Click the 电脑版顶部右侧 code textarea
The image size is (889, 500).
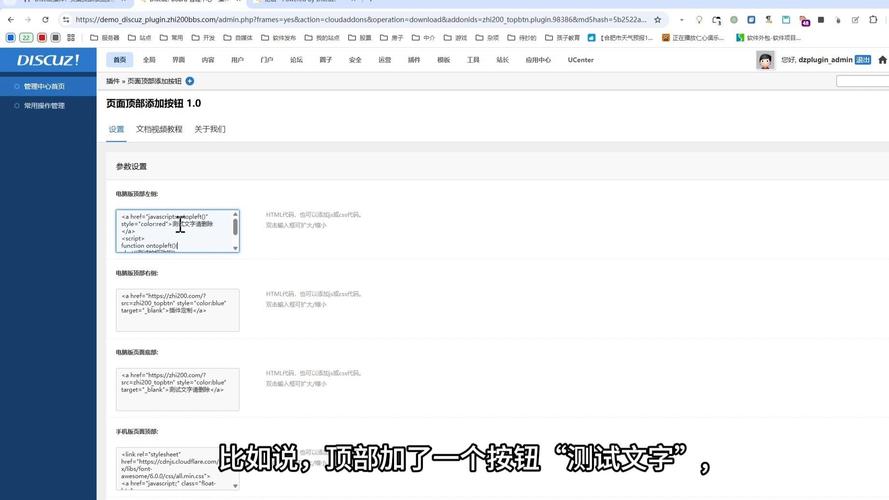(x=177, y=310)
